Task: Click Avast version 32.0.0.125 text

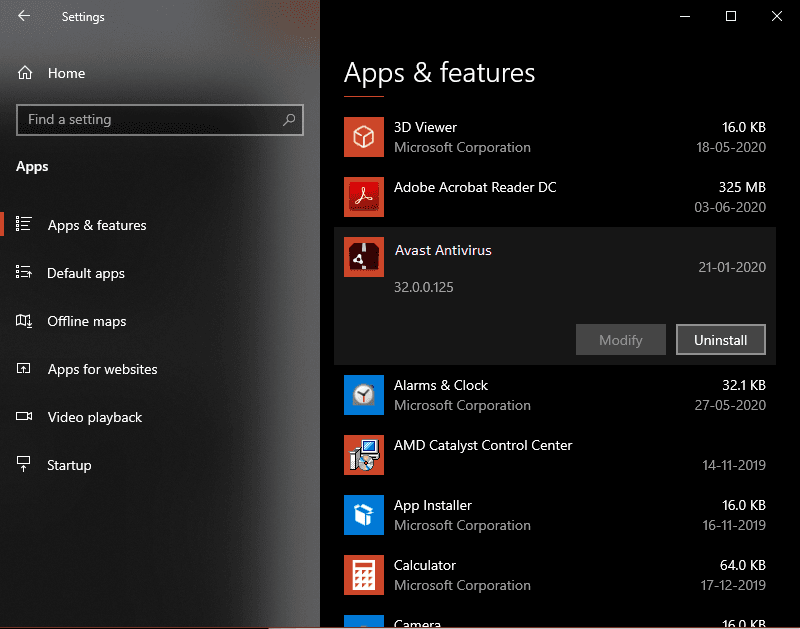Action: (x=423, y=287)
